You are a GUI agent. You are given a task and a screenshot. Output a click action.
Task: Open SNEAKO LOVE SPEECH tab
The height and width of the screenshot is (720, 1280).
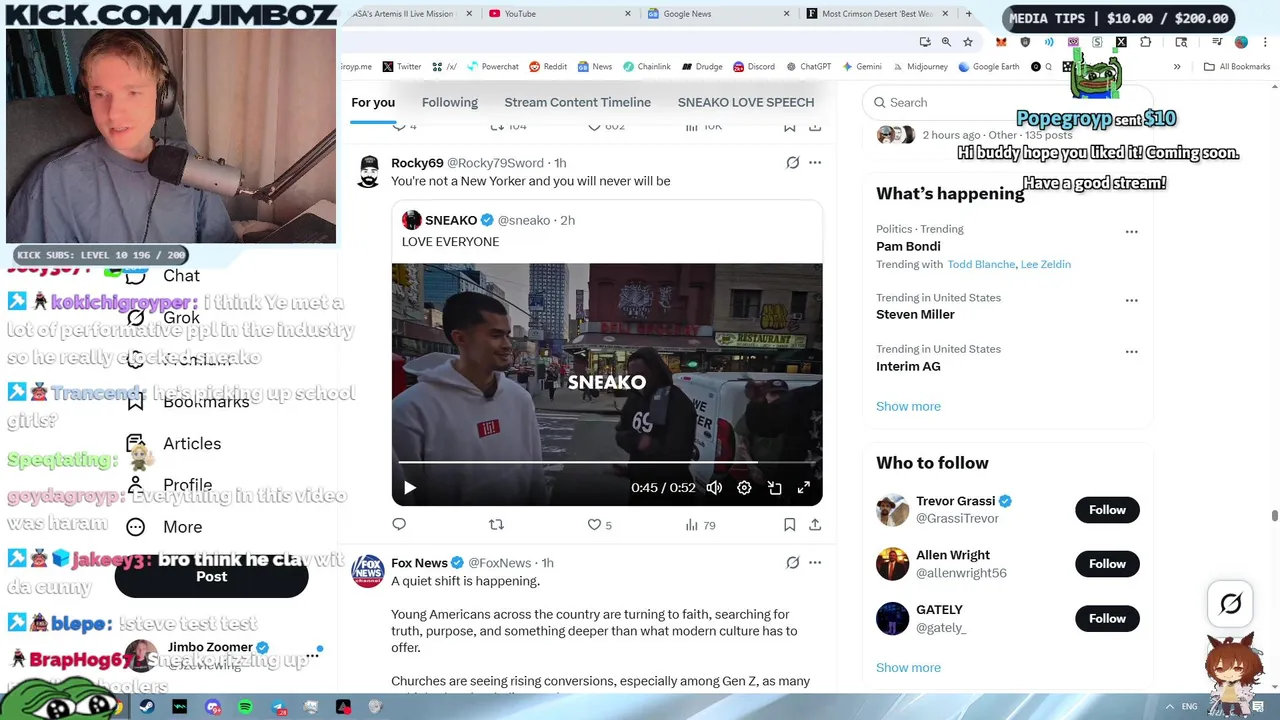coord(746,102)
